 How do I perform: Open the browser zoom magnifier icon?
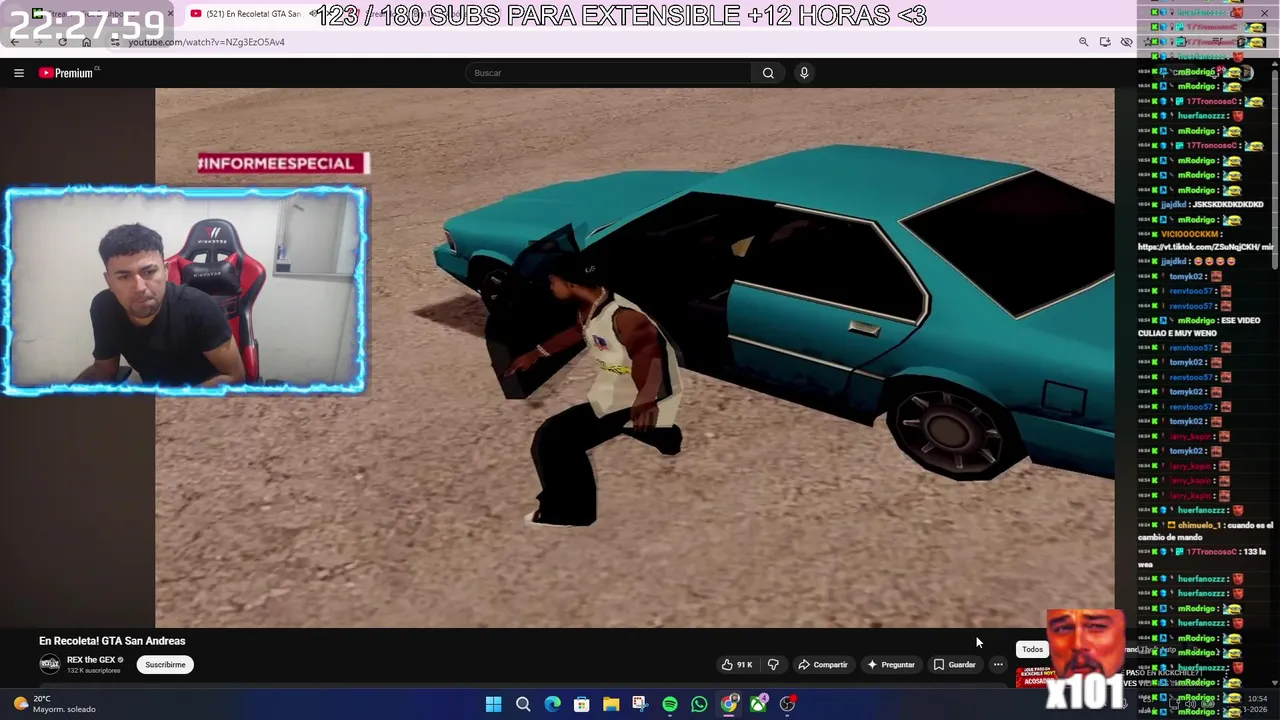click(1083, 42)
